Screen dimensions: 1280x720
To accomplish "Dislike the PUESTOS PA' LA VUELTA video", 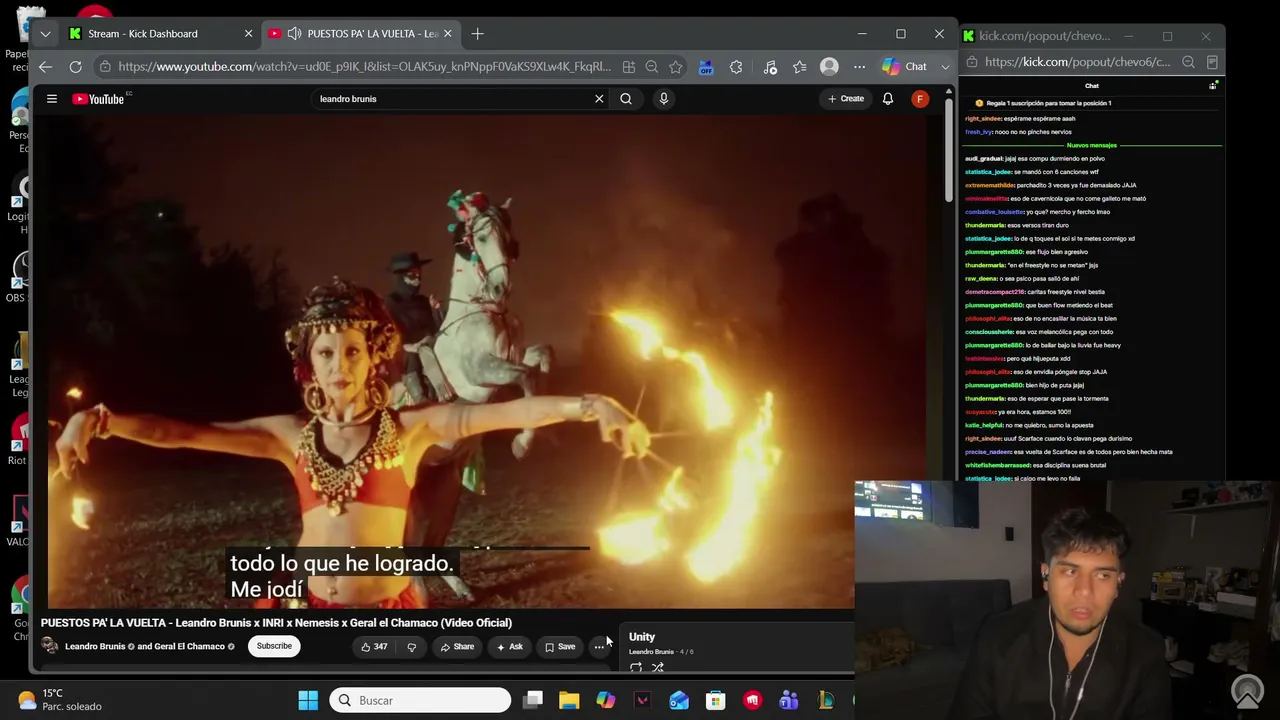I will pos(411,647).
